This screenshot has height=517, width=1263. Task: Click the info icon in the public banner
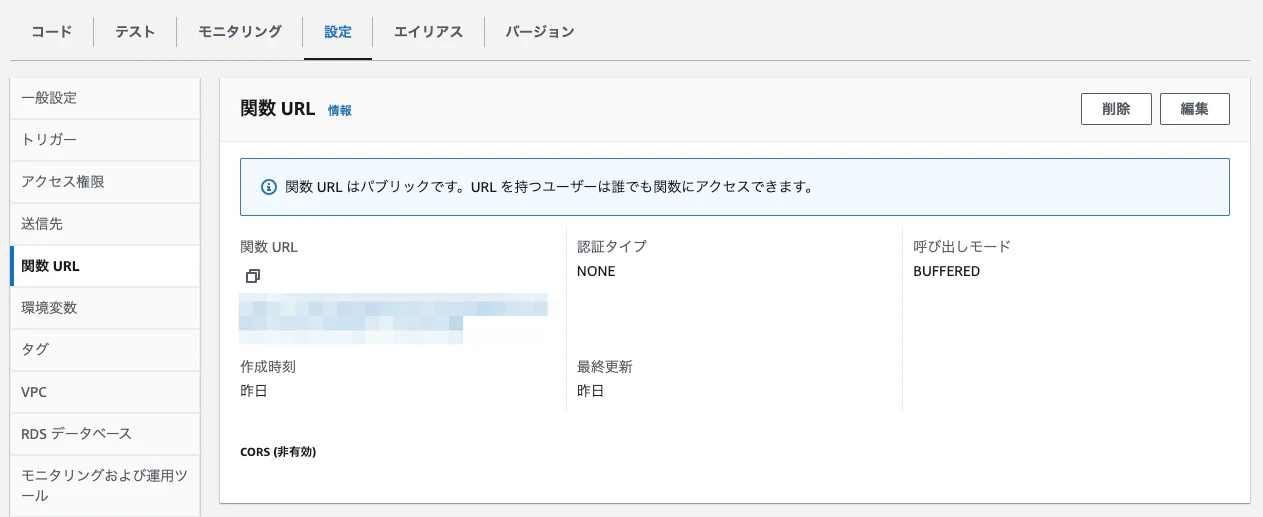(268, 187)
